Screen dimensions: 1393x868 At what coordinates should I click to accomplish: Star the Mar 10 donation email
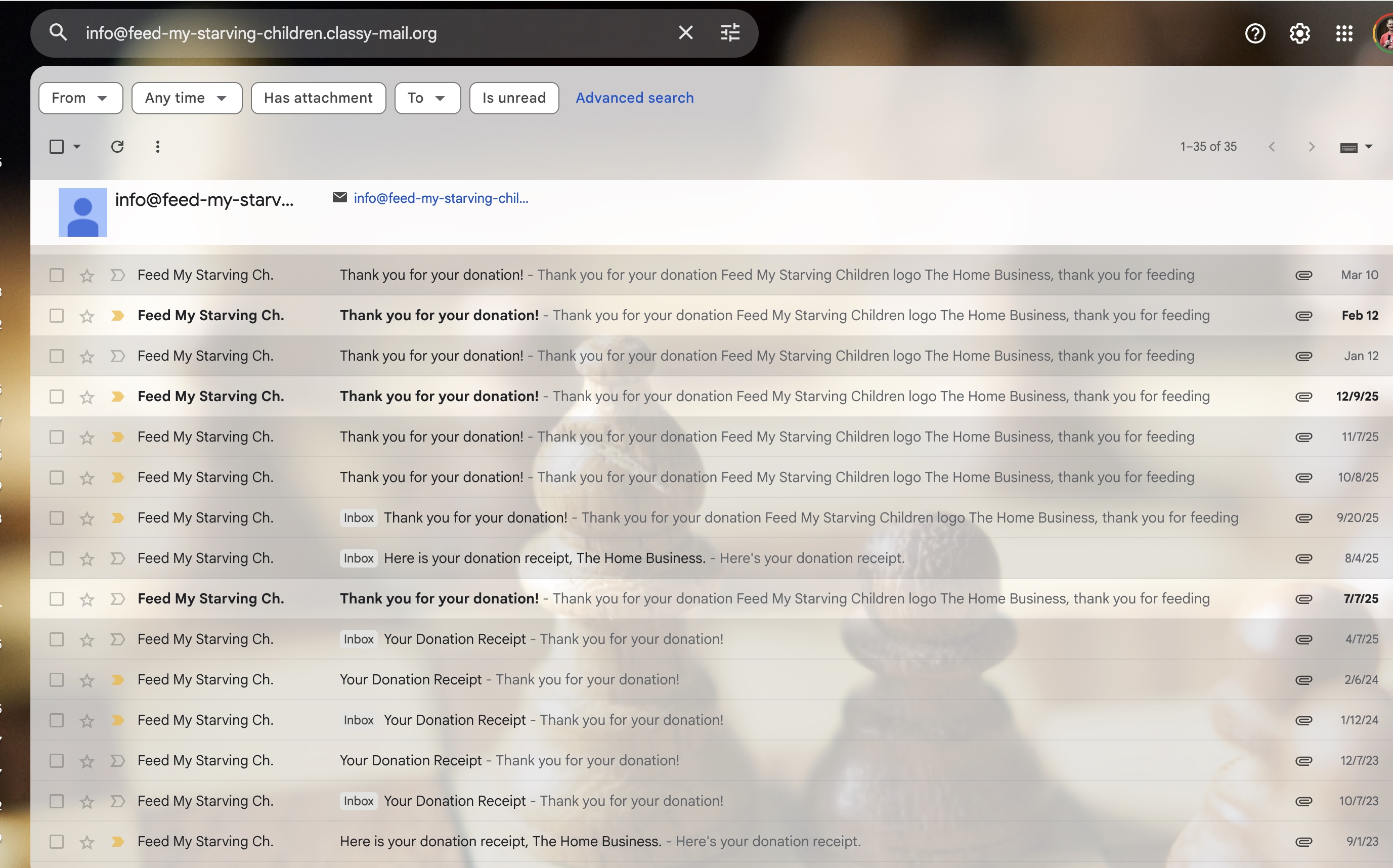(x=86, y=276)
